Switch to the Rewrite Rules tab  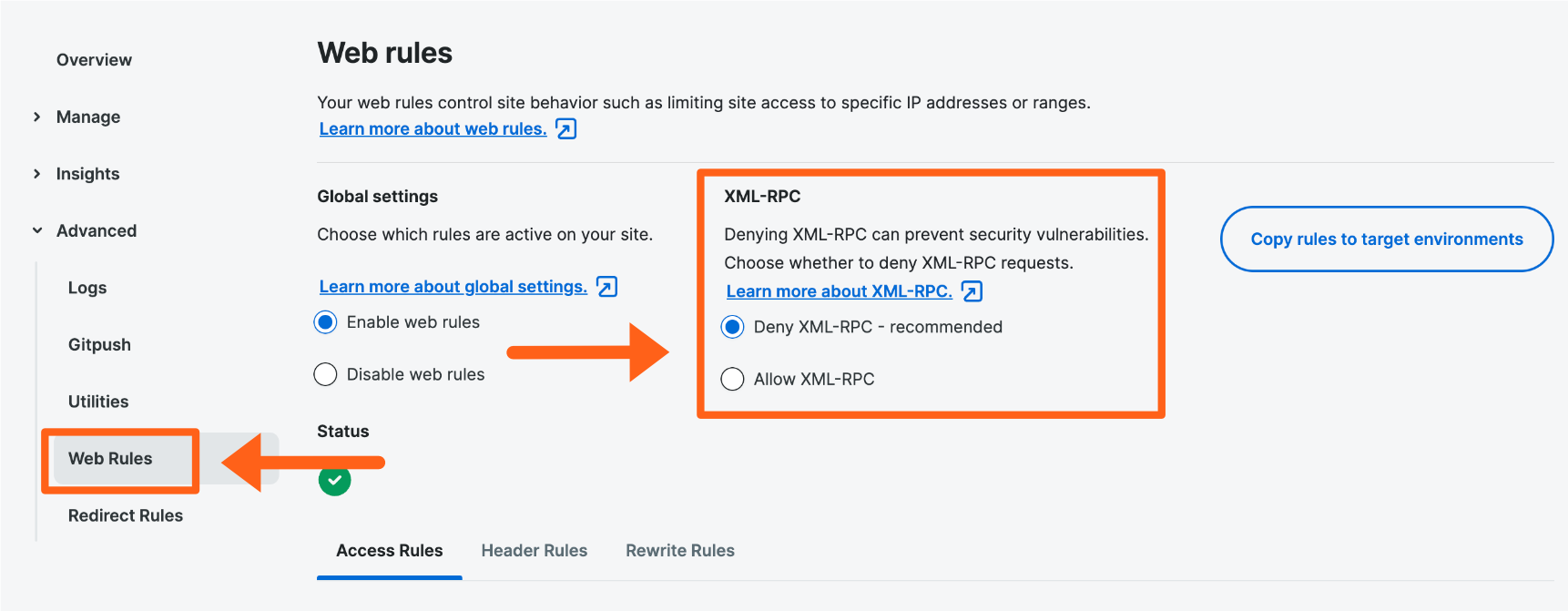(679, 550)
